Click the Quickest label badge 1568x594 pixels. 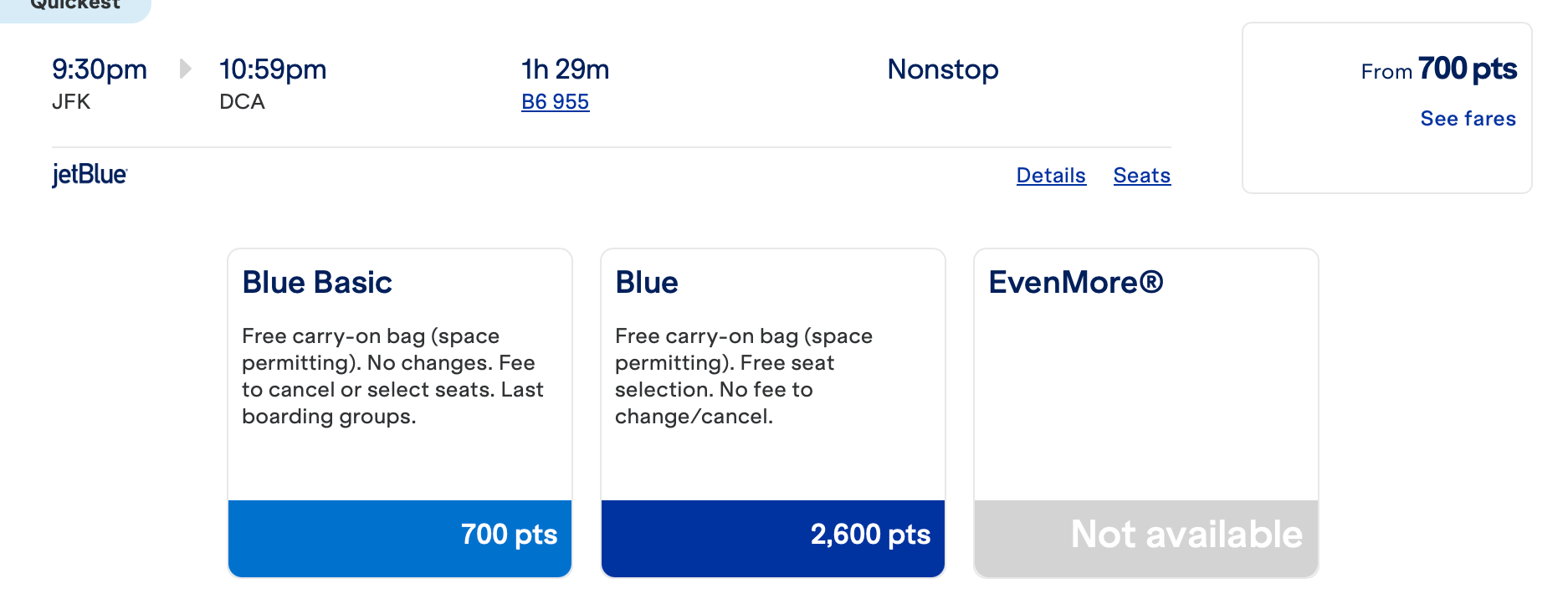click(75, 7)
